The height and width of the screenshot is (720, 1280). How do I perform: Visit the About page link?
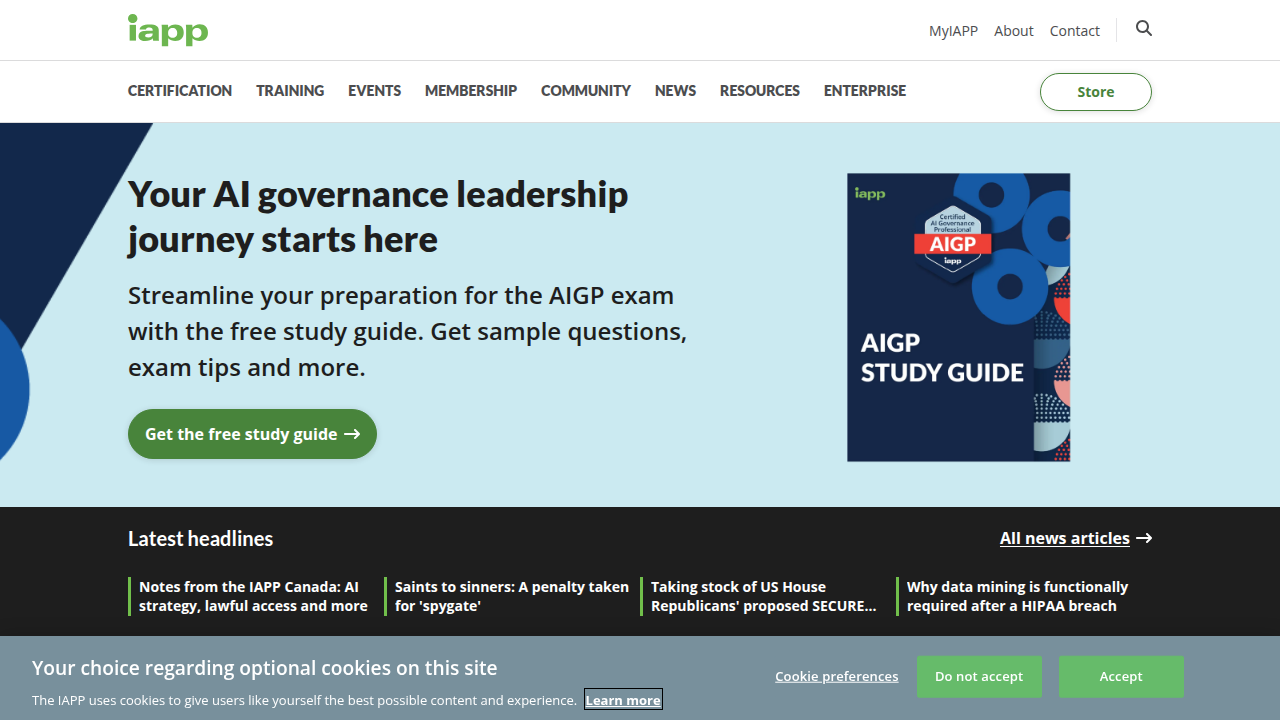[1014, 31]
